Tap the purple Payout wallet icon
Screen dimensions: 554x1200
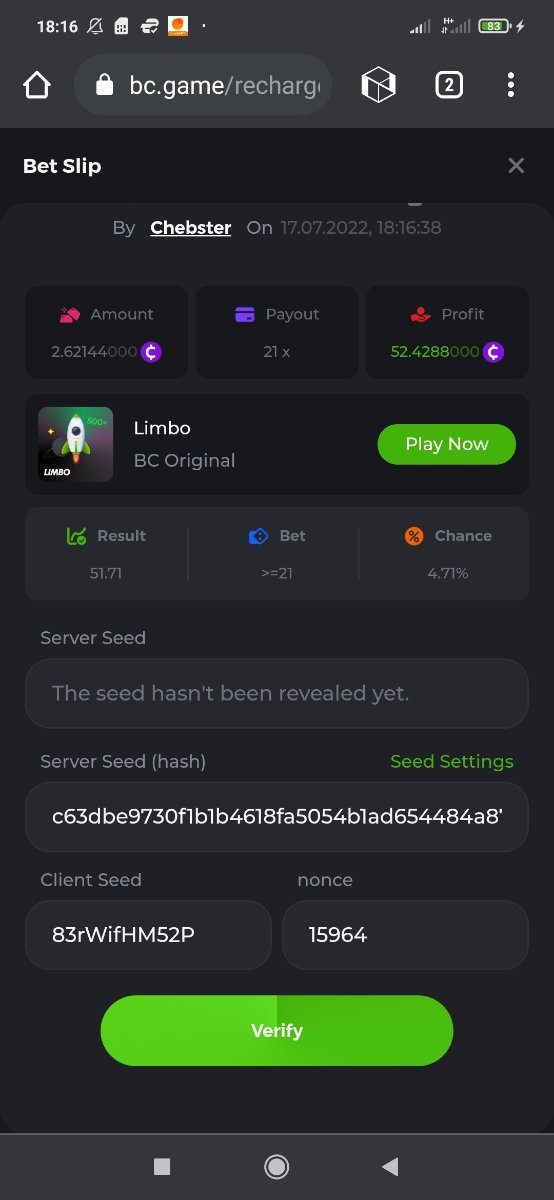pyautogui.click(x=245, y=314)
